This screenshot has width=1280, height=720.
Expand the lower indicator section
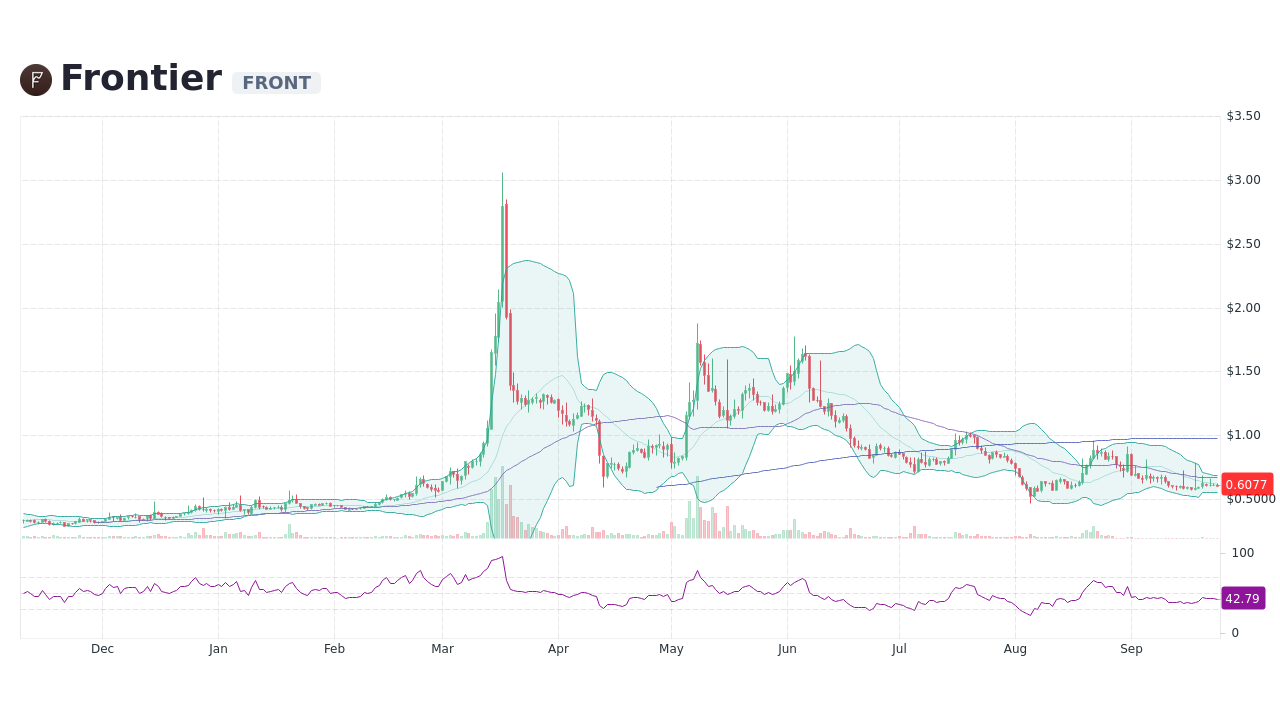click(620, 590)
